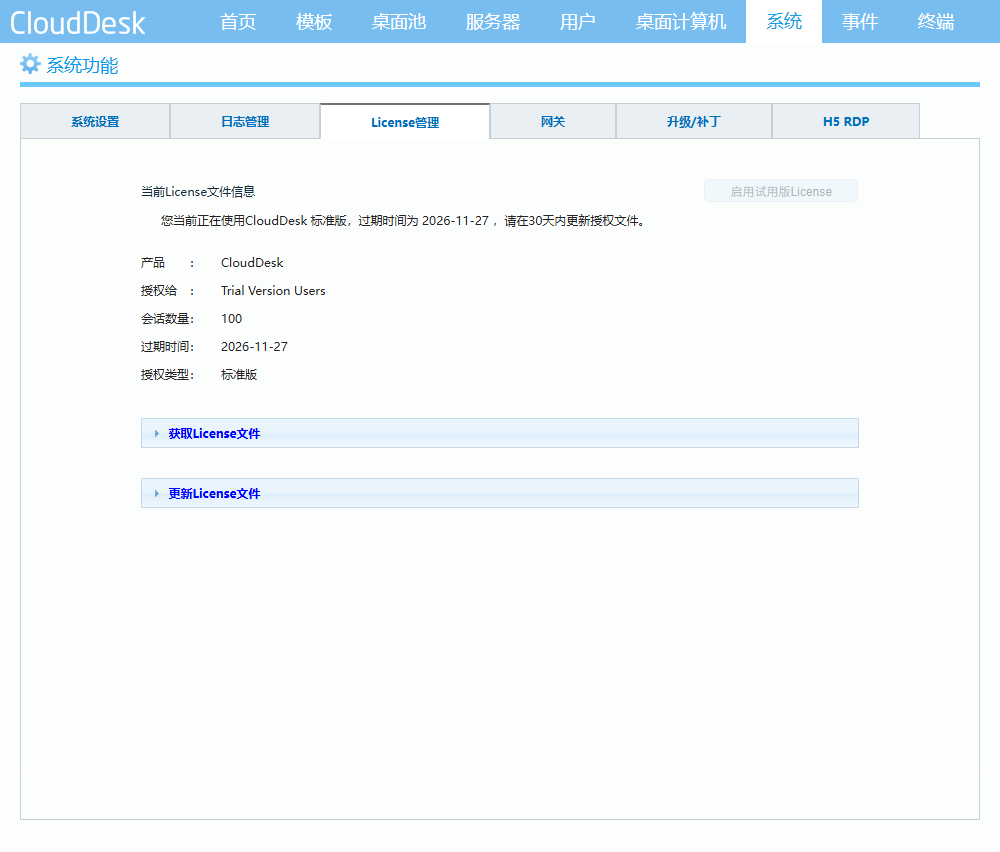Click the 授权类型 field label

coord(167,375)
